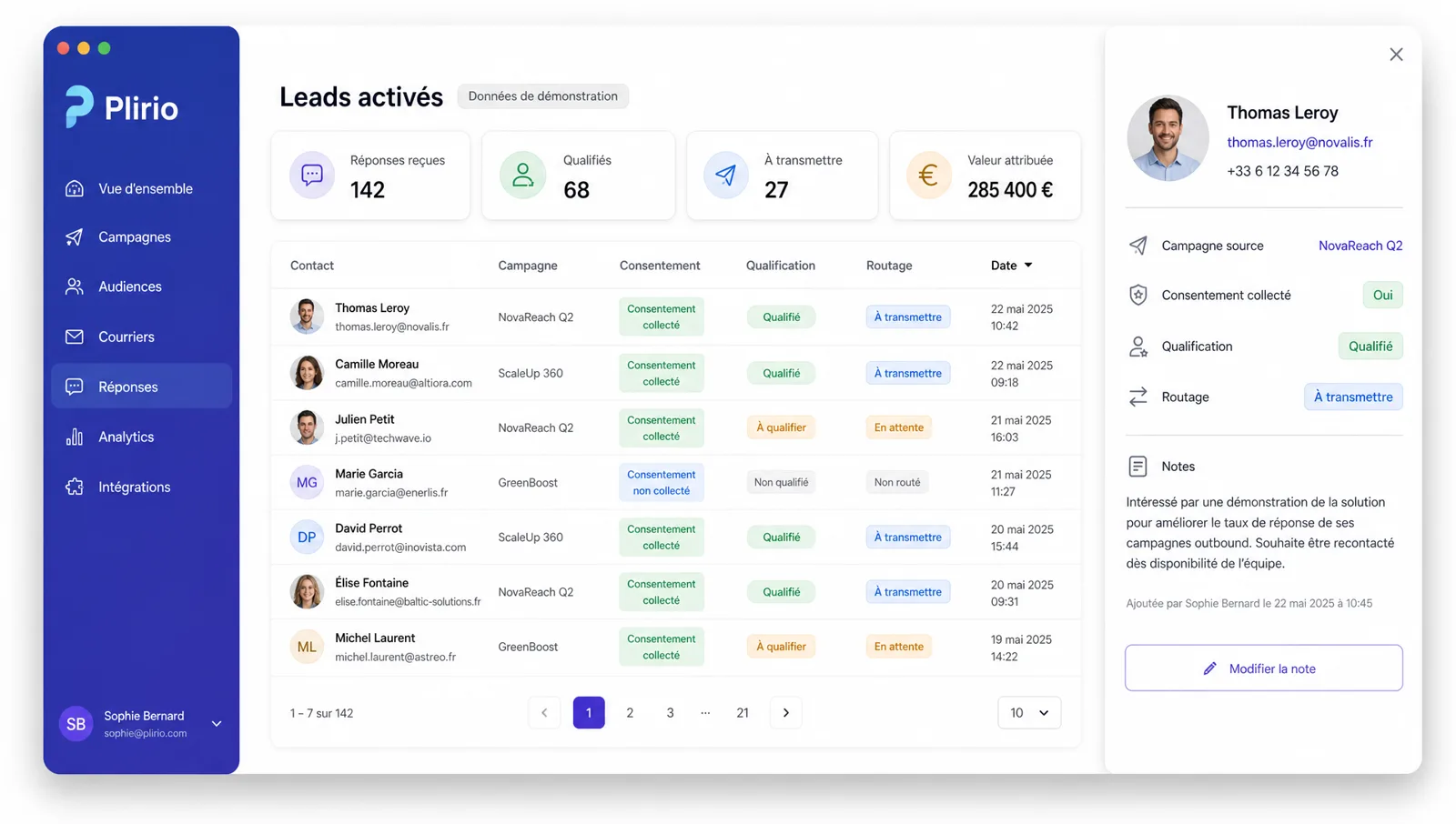
Task: Click the phone number +33 6 12 34 56 78
Action: (1282, 171)
